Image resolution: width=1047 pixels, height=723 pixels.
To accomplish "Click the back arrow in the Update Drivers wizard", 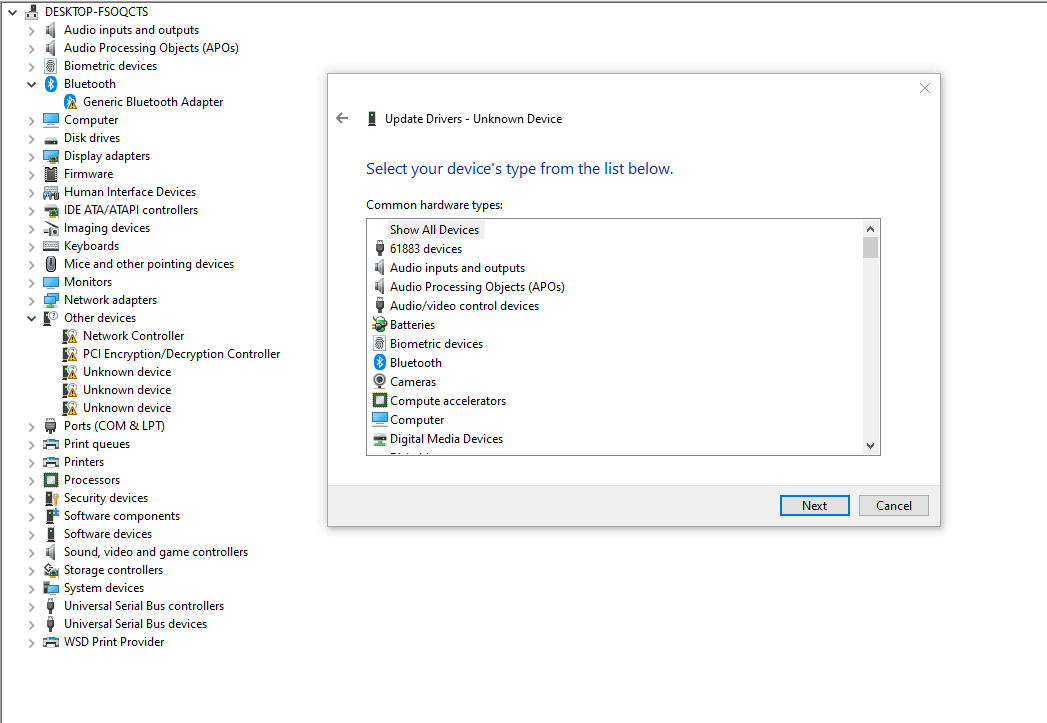I will pos(342,117).
